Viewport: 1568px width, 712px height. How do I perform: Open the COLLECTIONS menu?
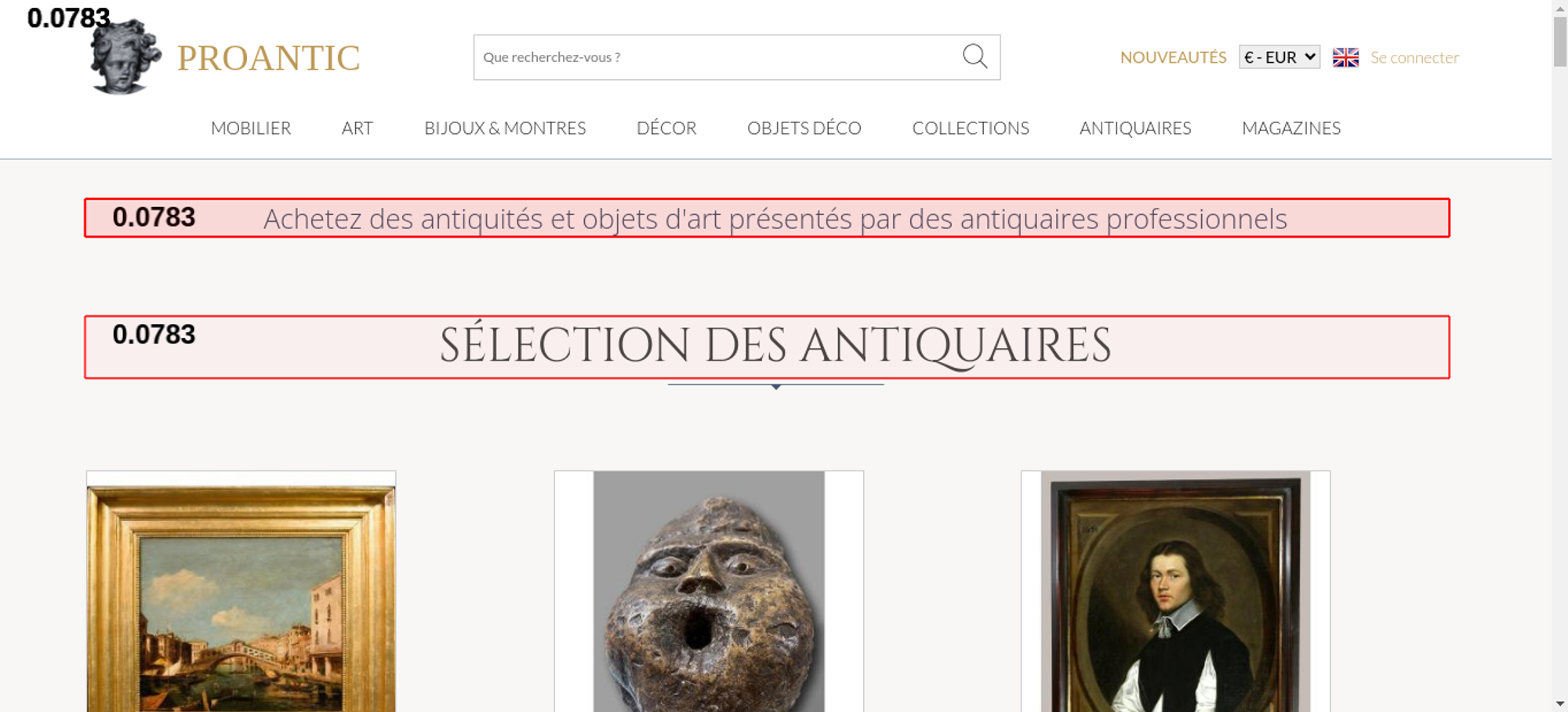[x=971, y=128]
